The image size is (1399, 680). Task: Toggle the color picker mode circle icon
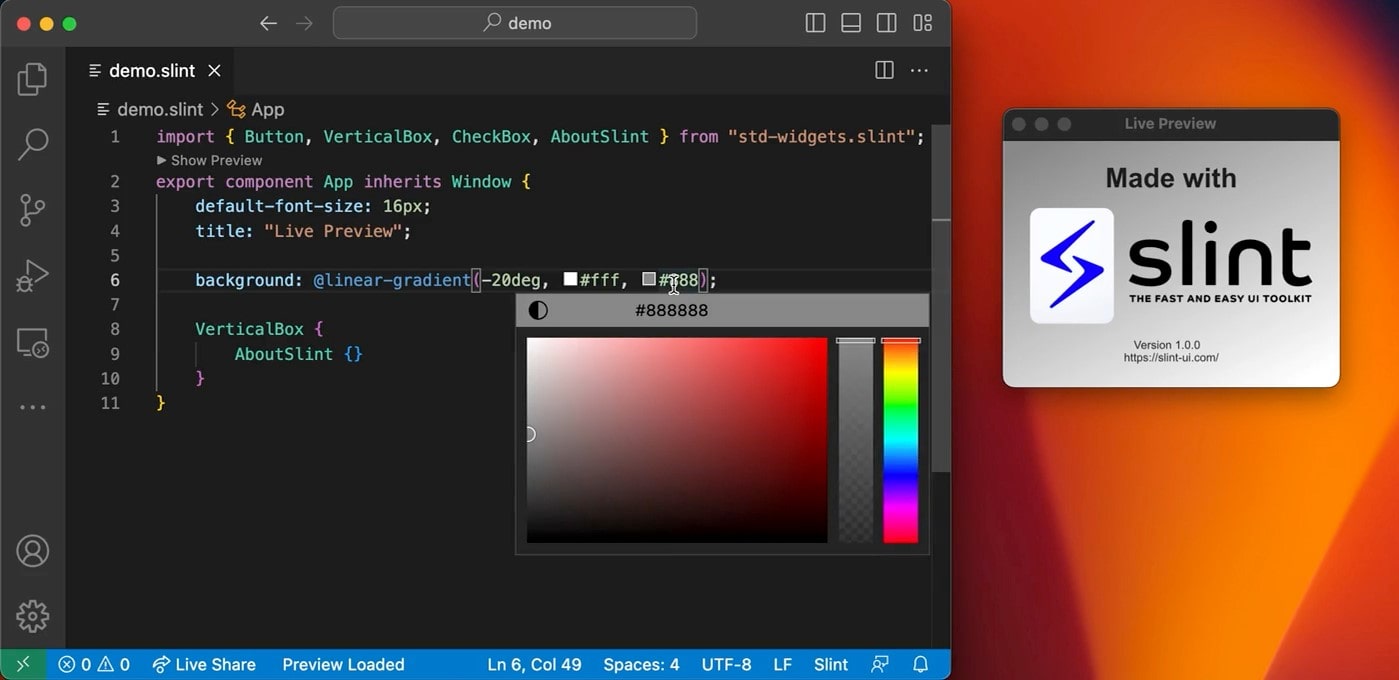click(x=538, y=310)
